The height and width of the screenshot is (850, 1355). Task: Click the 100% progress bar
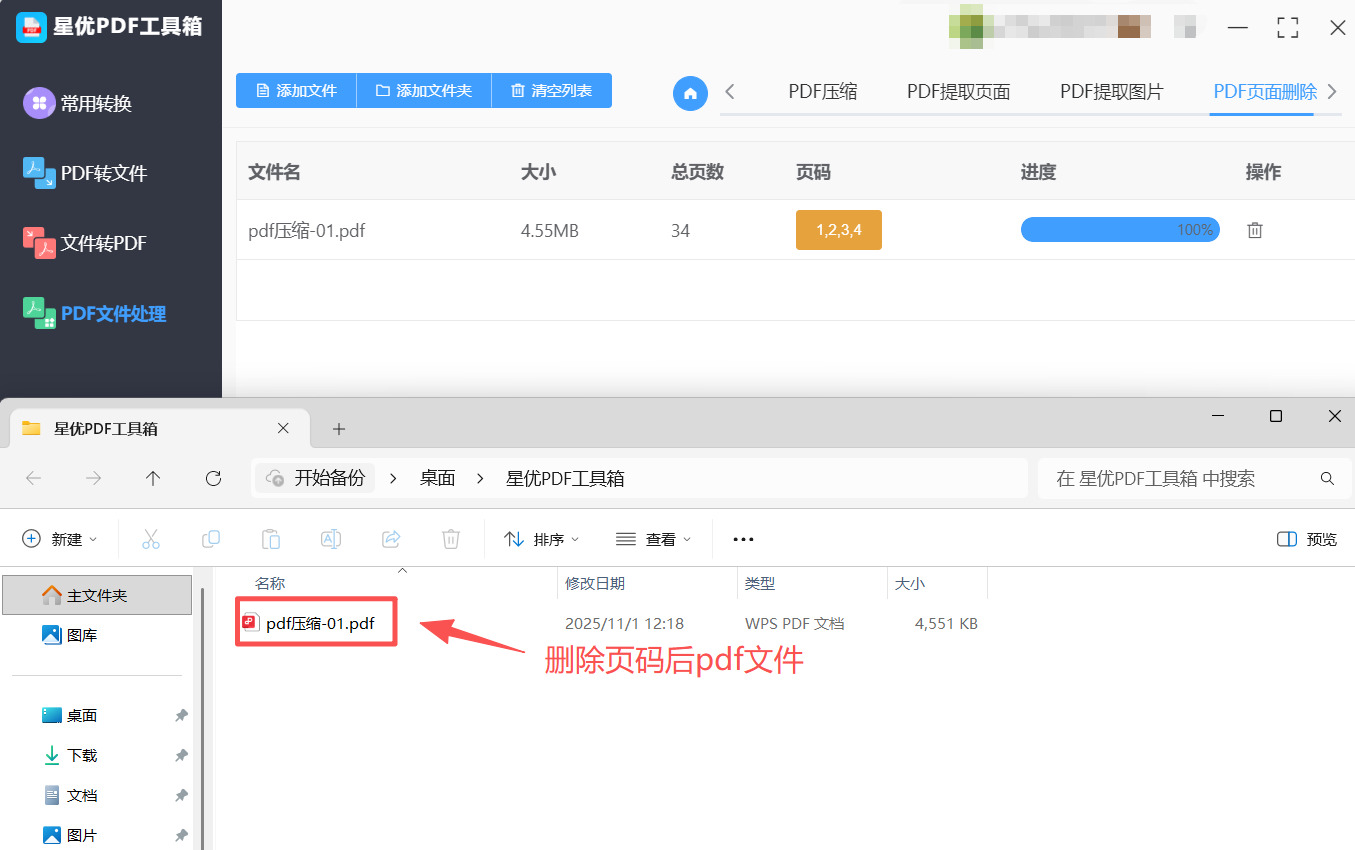pyautogui.click(x=1120, y=230)
